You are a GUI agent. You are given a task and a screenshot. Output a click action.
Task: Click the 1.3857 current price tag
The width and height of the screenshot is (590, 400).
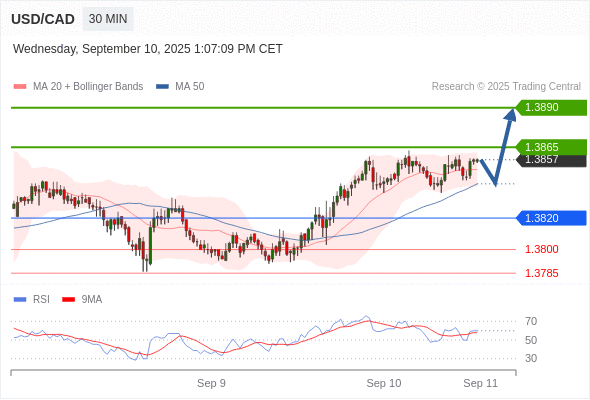click(x=551, y=160)
